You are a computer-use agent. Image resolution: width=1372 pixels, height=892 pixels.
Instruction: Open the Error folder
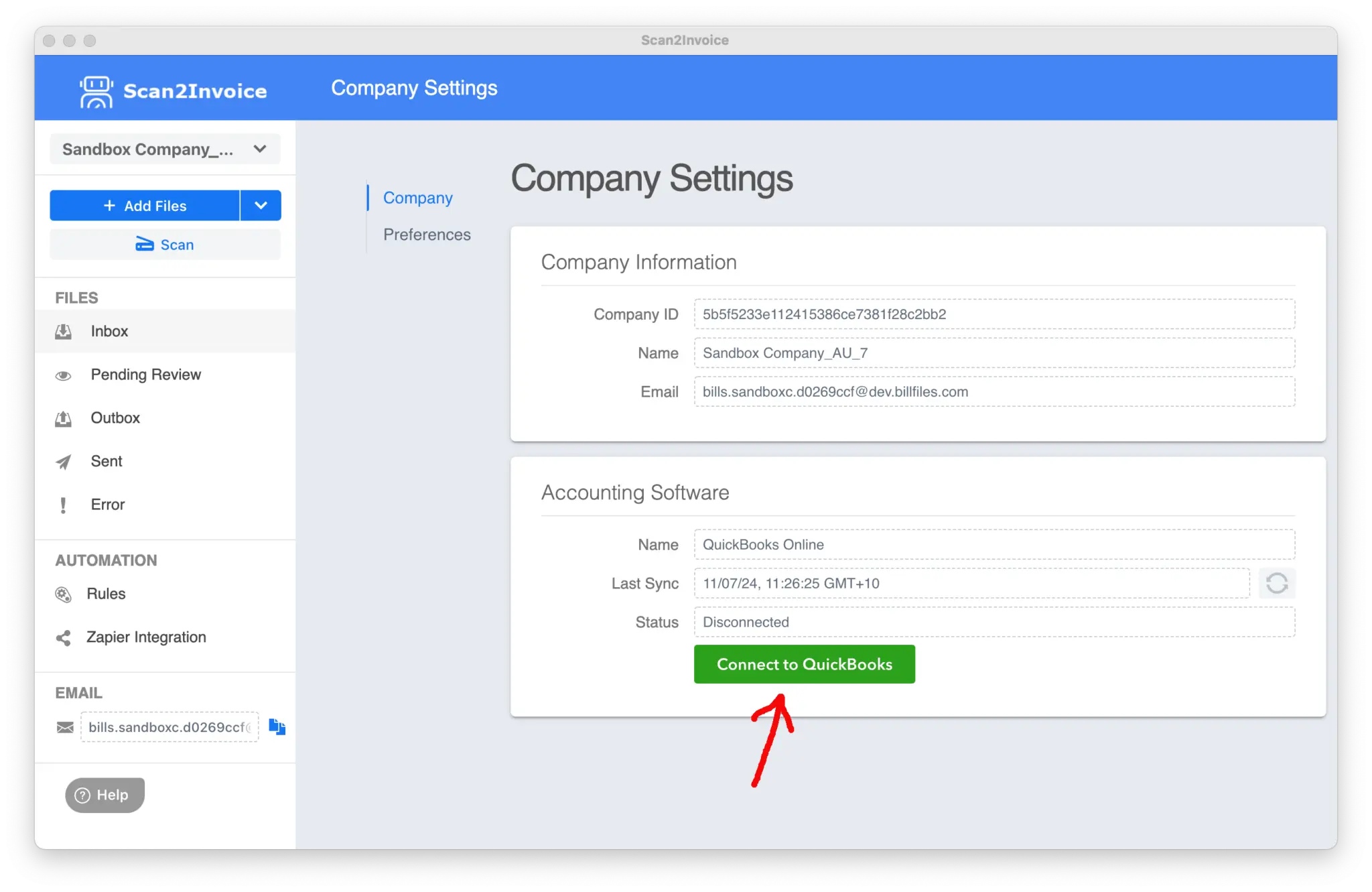click(x=165, y=505)
